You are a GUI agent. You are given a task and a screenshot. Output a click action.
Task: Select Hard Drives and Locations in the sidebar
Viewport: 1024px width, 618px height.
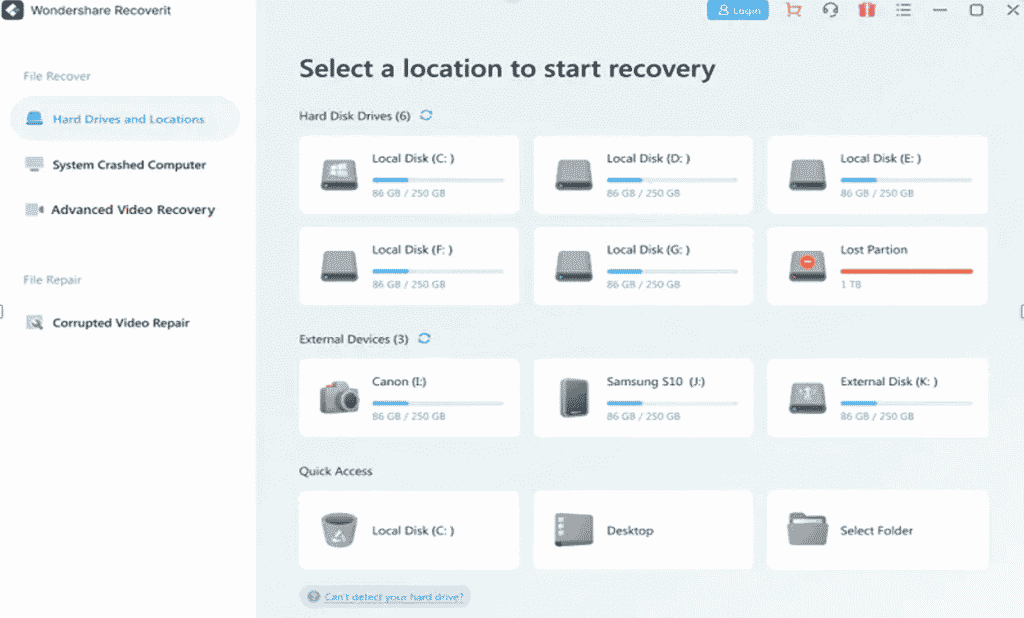125,119
